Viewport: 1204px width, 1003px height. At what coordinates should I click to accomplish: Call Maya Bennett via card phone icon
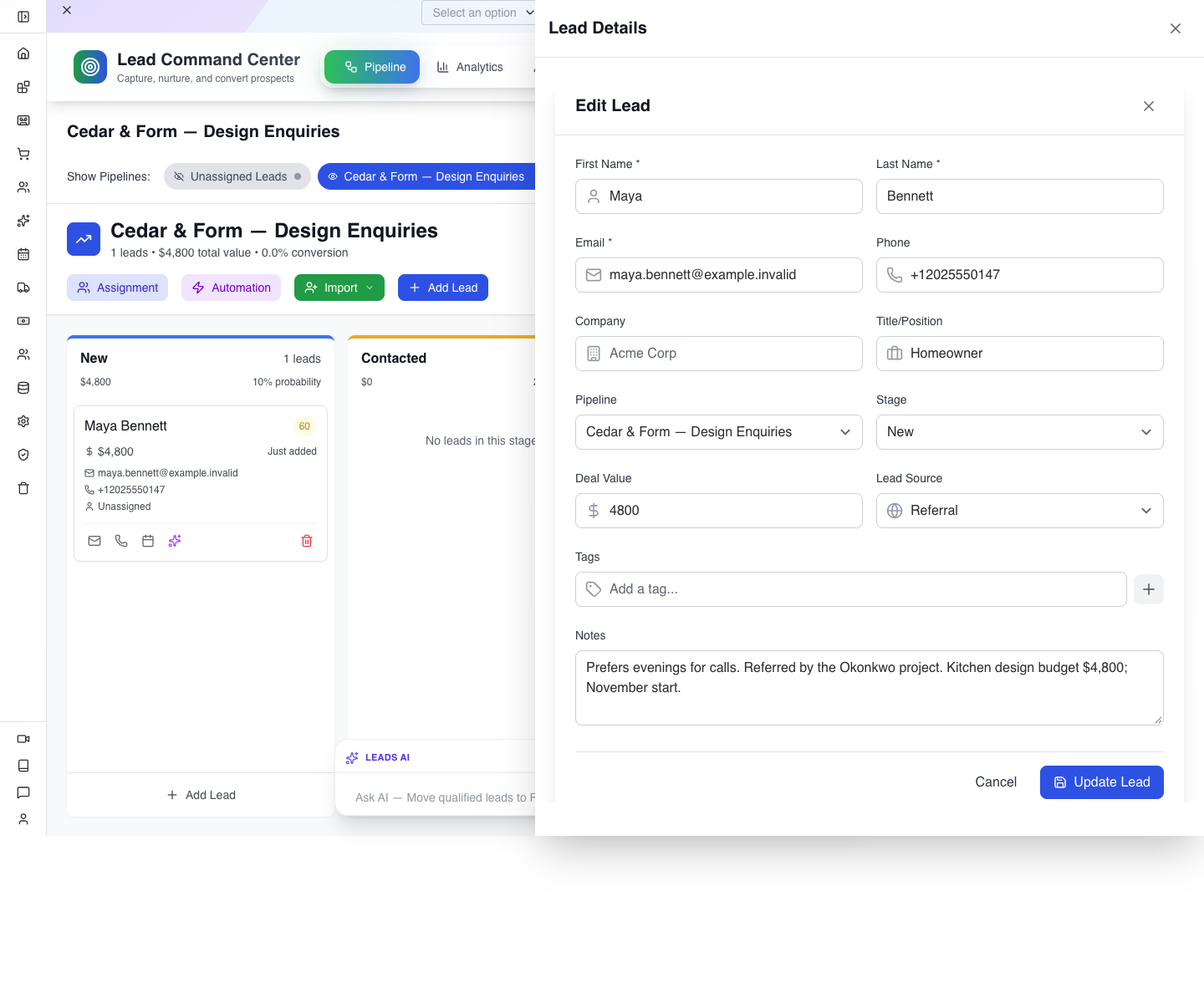(x=121, y=541)
